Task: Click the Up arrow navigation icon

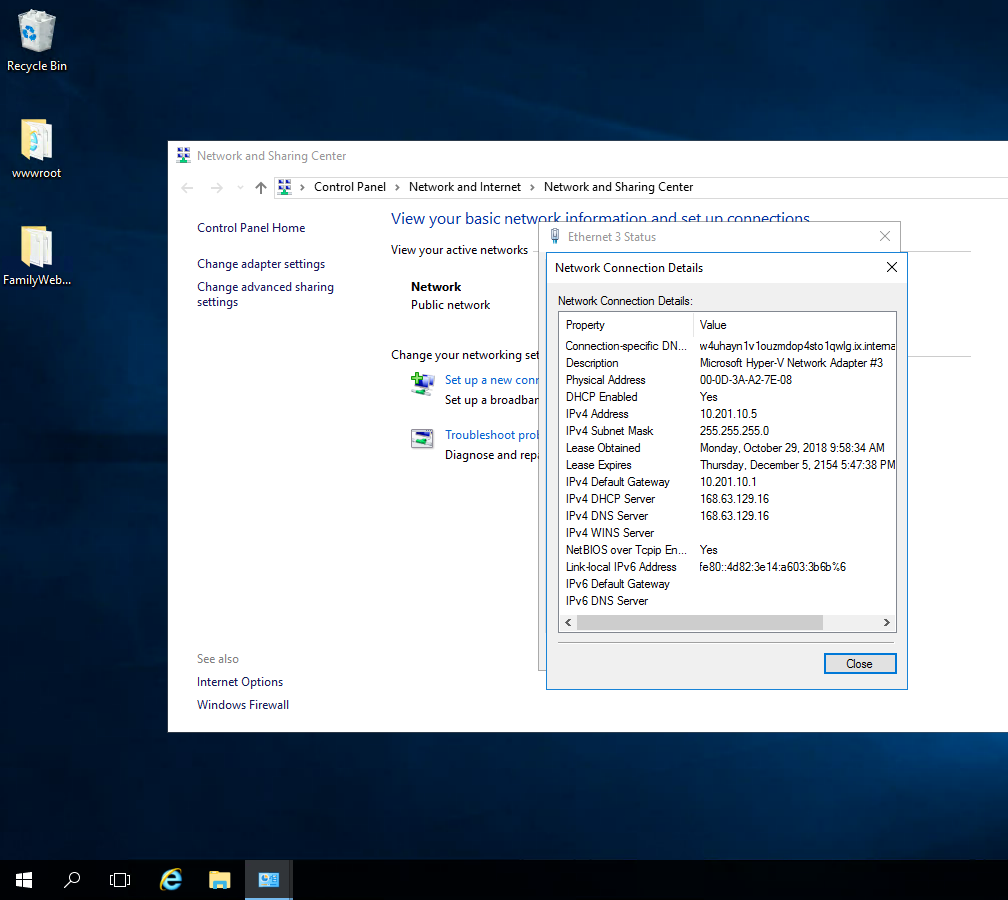Action: pyautogui.click(x=261, y=187)
